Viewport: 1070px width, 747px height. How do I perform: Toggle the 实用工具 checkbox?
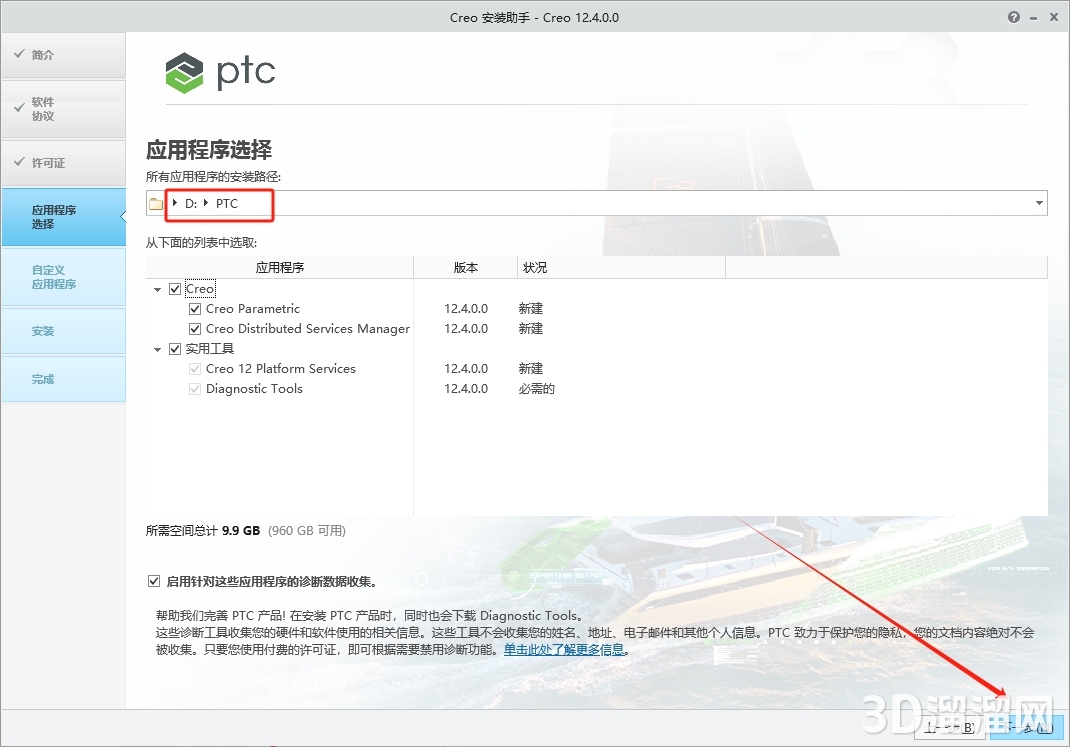coord(174,348)
